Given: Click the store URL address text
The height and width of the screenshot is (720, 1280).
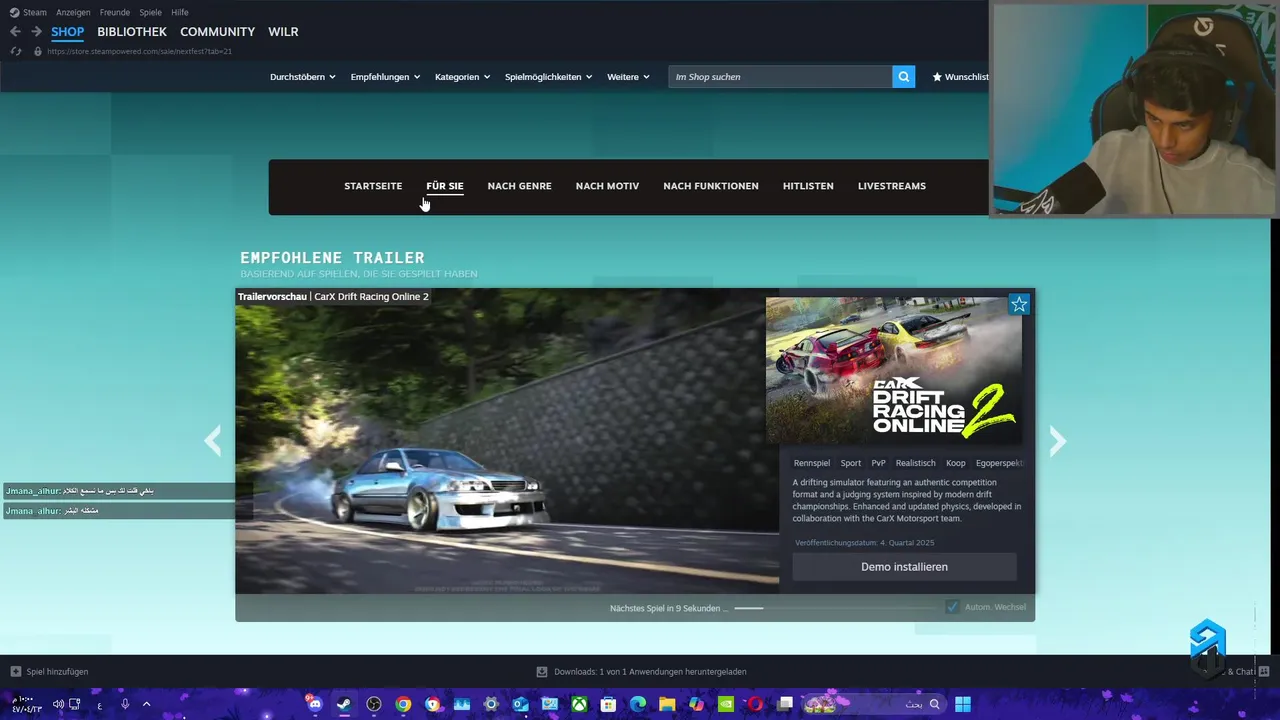Looking at the screenshot, I should (x=139, y=51).
